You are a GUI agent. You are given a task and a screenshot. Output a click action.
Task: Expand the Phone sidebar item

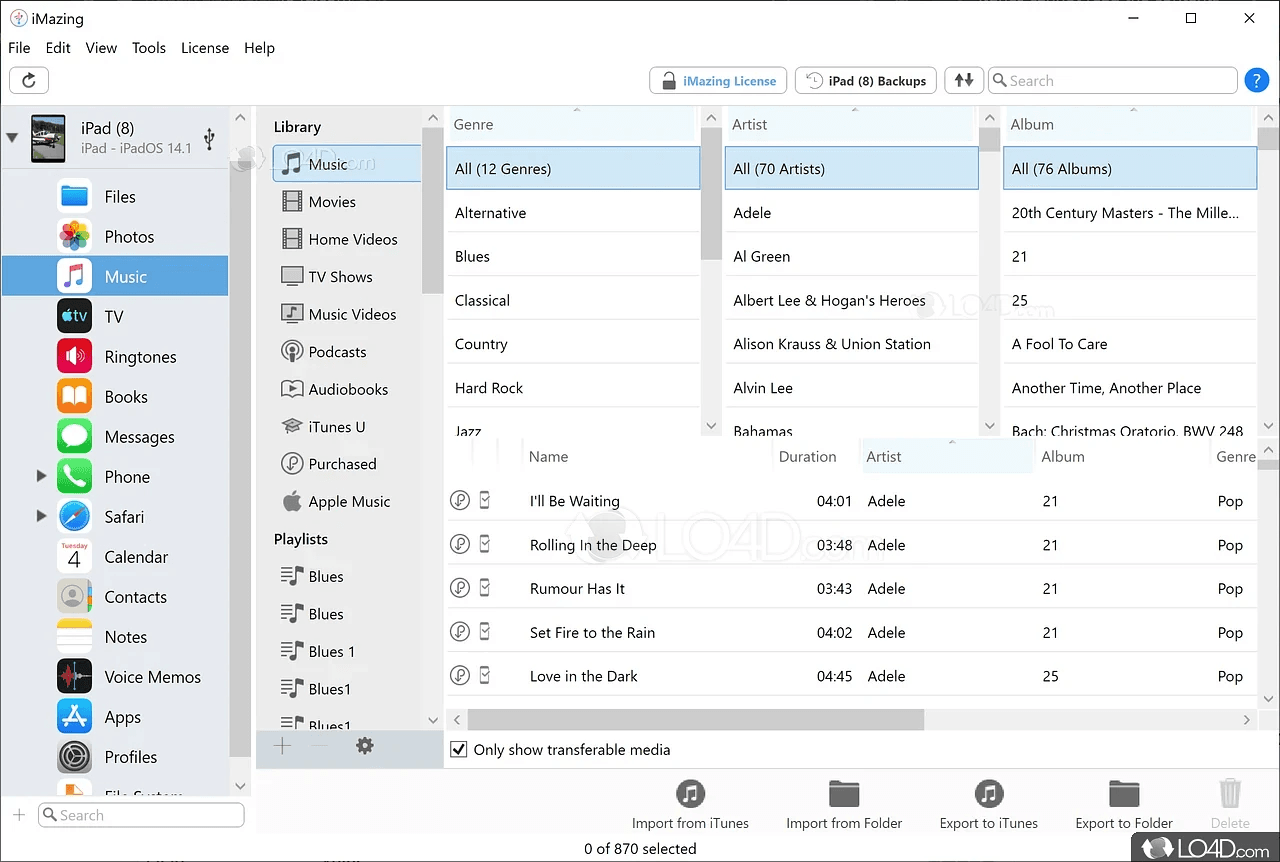41,477
